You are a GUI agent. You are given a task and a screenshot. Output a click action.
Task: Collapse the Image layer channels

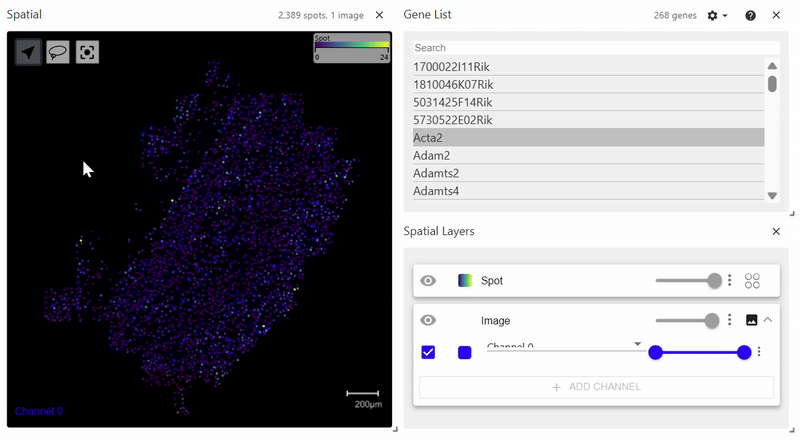tap(768, 320)
